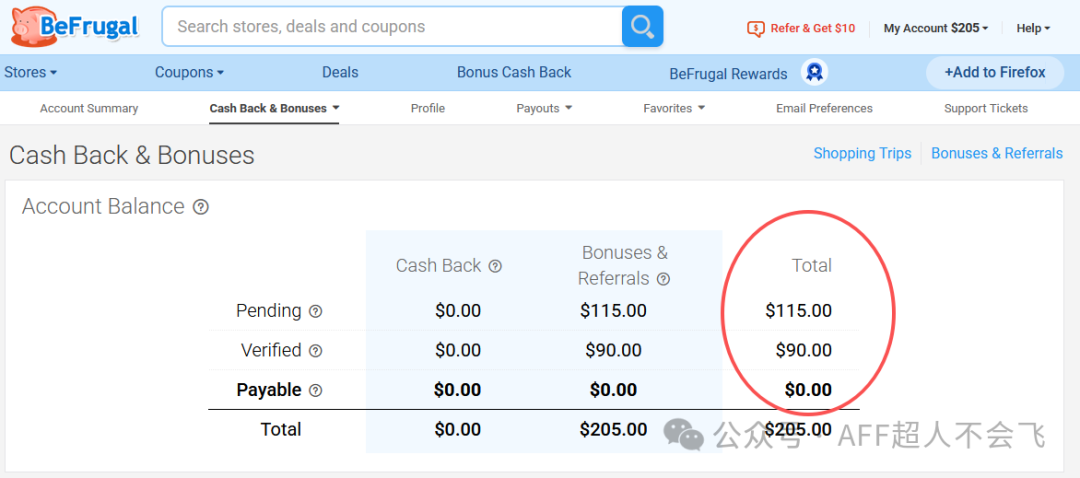Viewport: 1080px width, 478px height.
Task: Click the Pending cash back $0.00 cell
Action: (x=458, y=311)
